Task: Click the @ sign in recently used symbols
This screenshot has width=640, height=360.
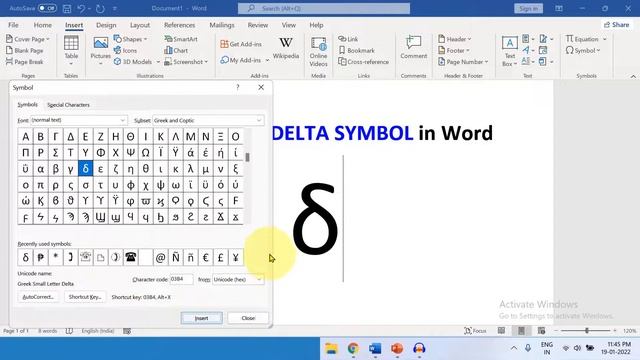Action: (x=161, y=257)
